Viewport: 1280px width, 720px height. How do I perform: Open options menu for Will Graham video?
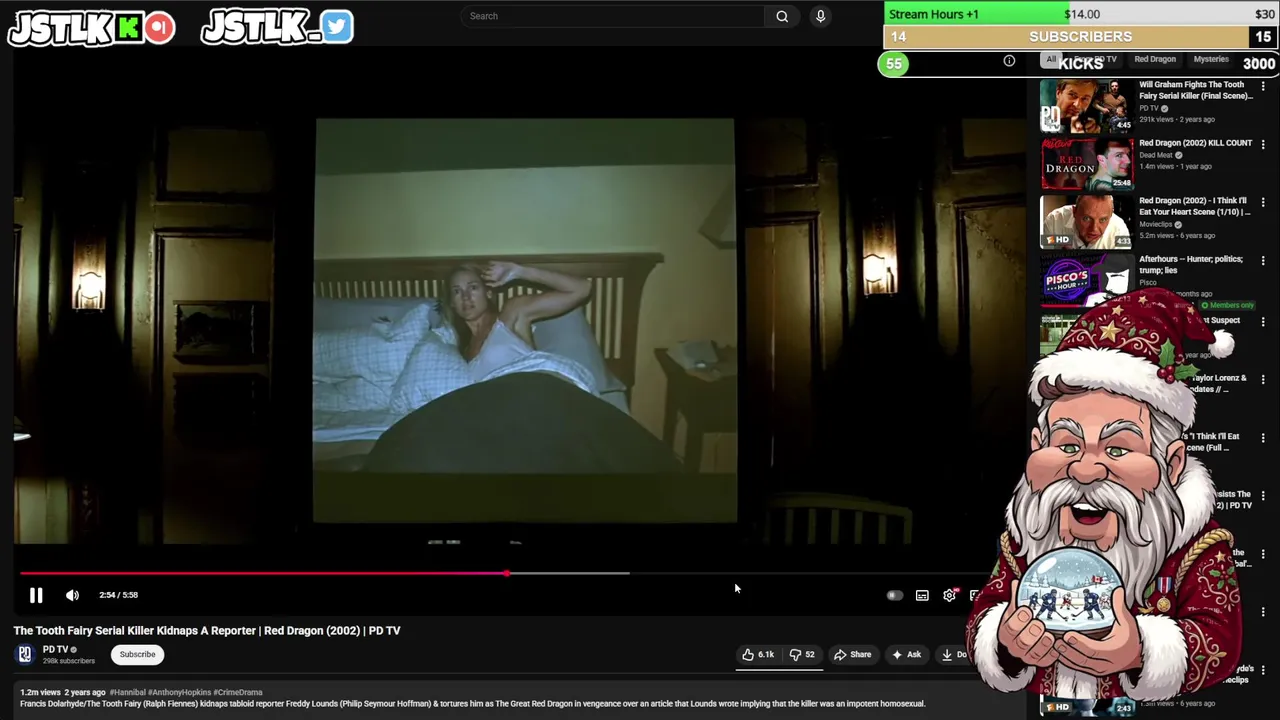[1263, 87]
